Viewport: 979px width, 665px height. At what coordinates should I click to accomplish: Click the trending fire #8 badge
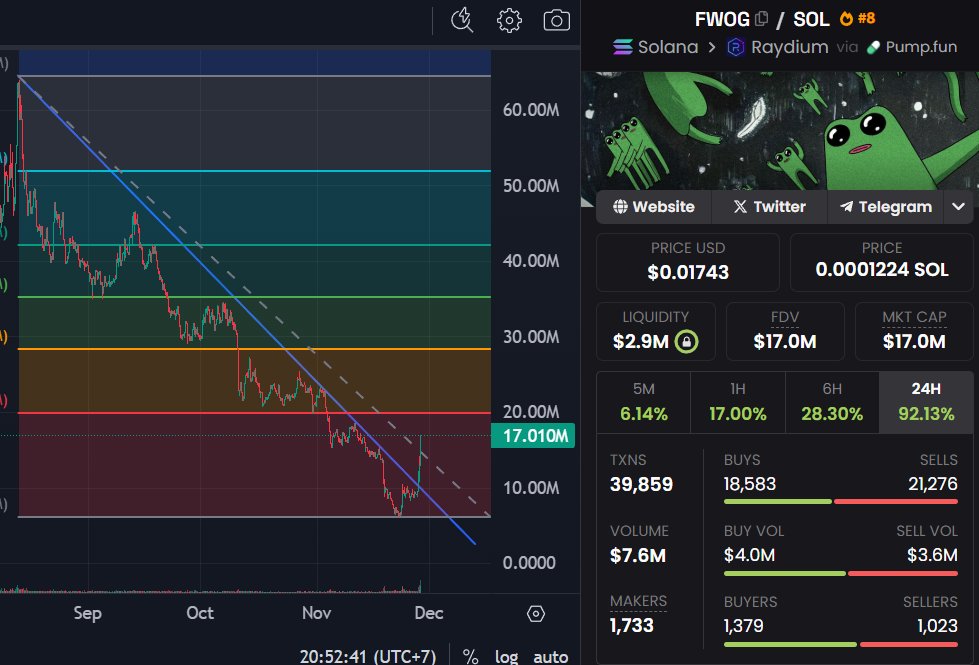(x=857, y=19)
